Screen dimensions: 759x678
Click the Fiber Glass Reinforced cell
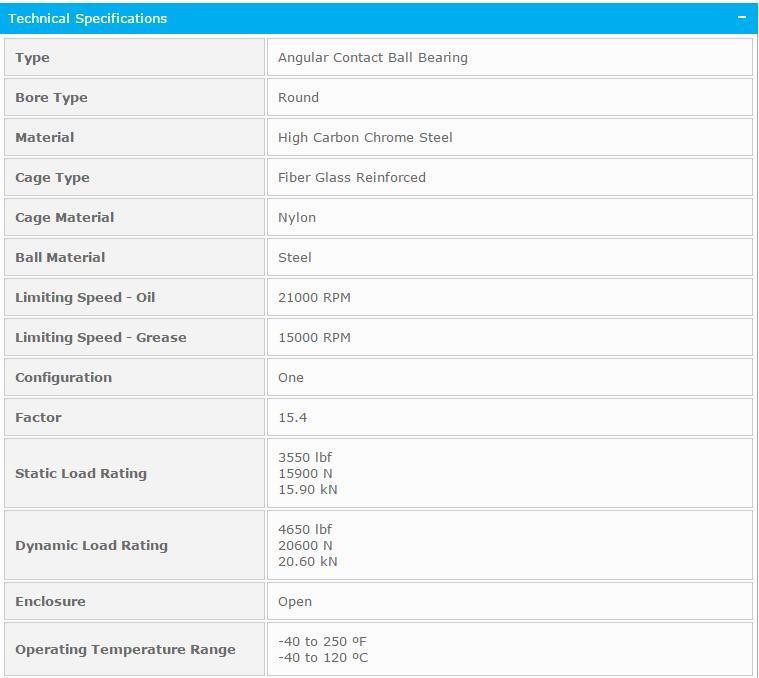(x=352, y=177)
